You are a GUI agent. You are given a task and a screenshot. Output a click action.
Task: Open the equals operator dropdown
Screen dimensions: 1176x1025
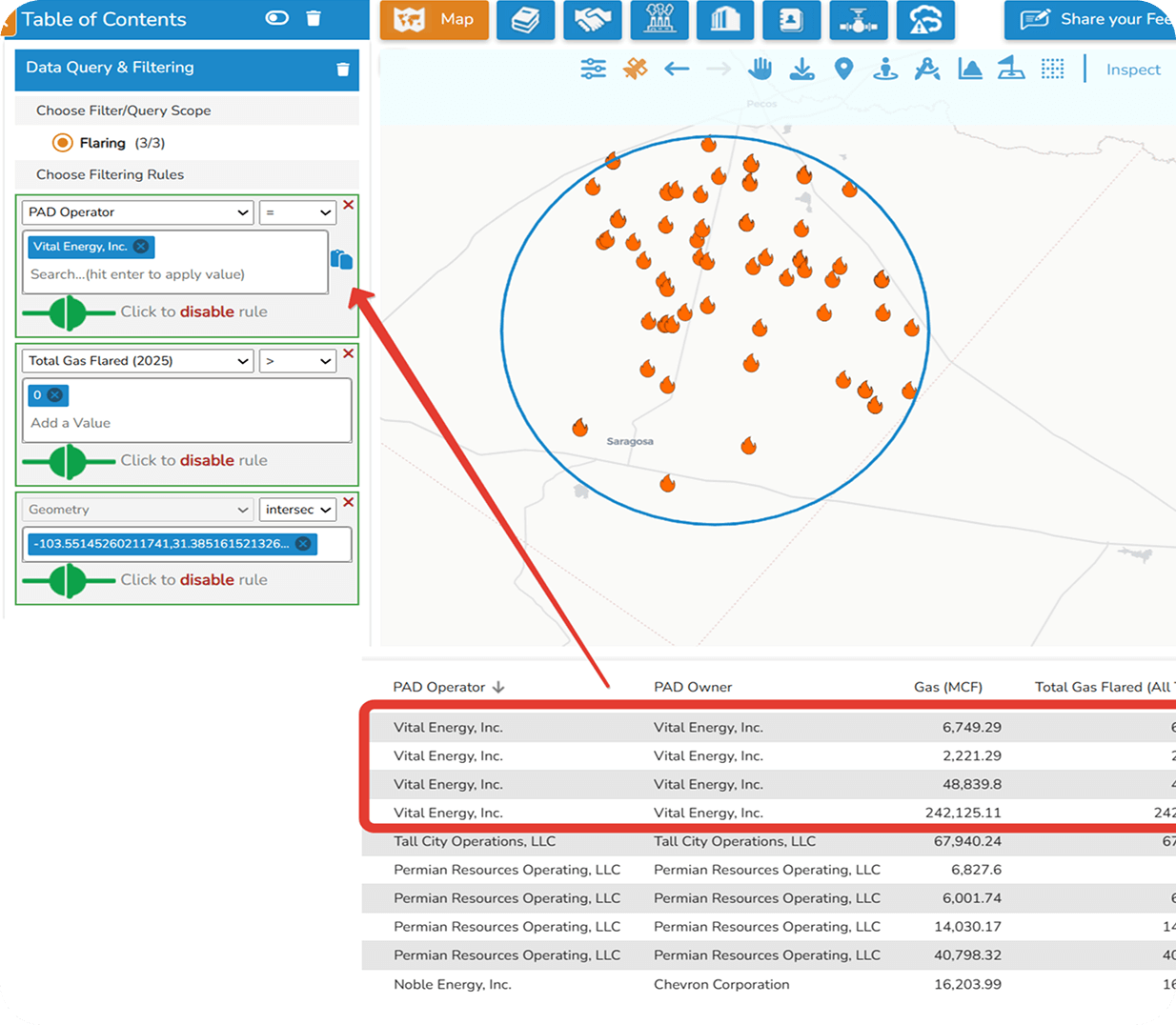coord(297,212)
